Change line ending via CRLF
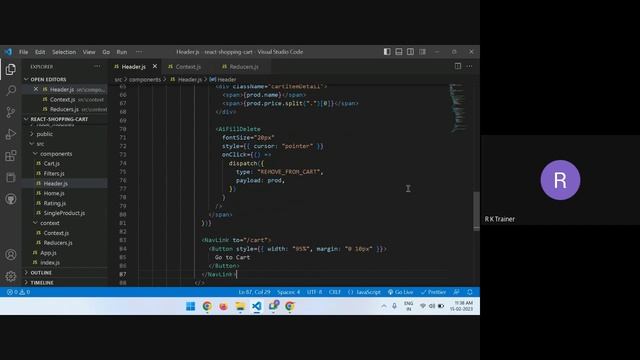640x360 pixels. coord(335,292)
